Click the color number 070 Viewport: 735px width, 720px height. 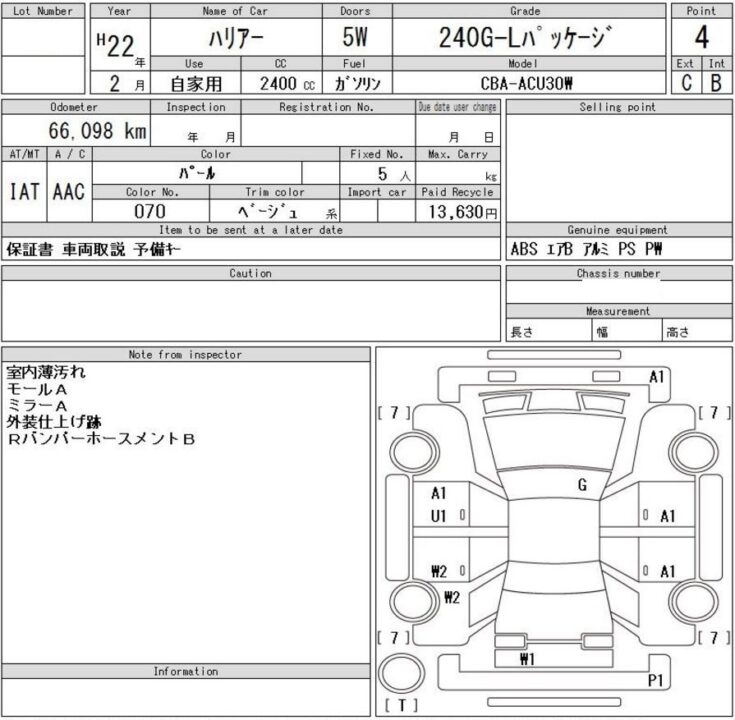click(150, 211)
